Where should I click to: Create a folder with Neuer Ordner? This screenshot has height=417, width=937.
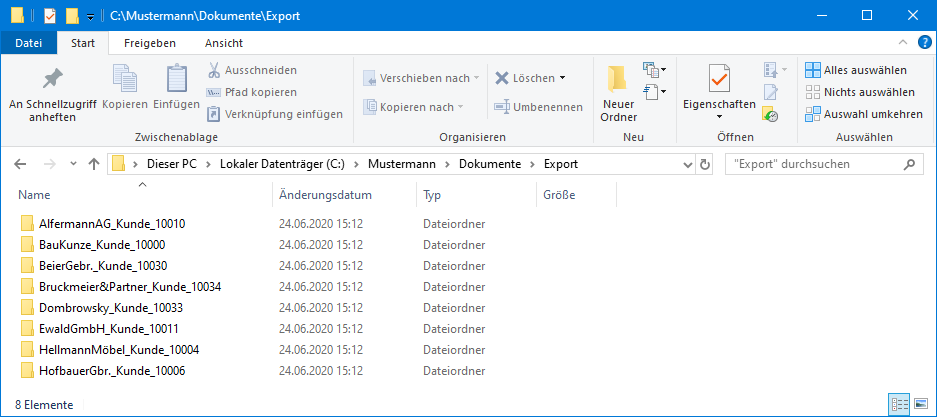click(x=619, y=94)
